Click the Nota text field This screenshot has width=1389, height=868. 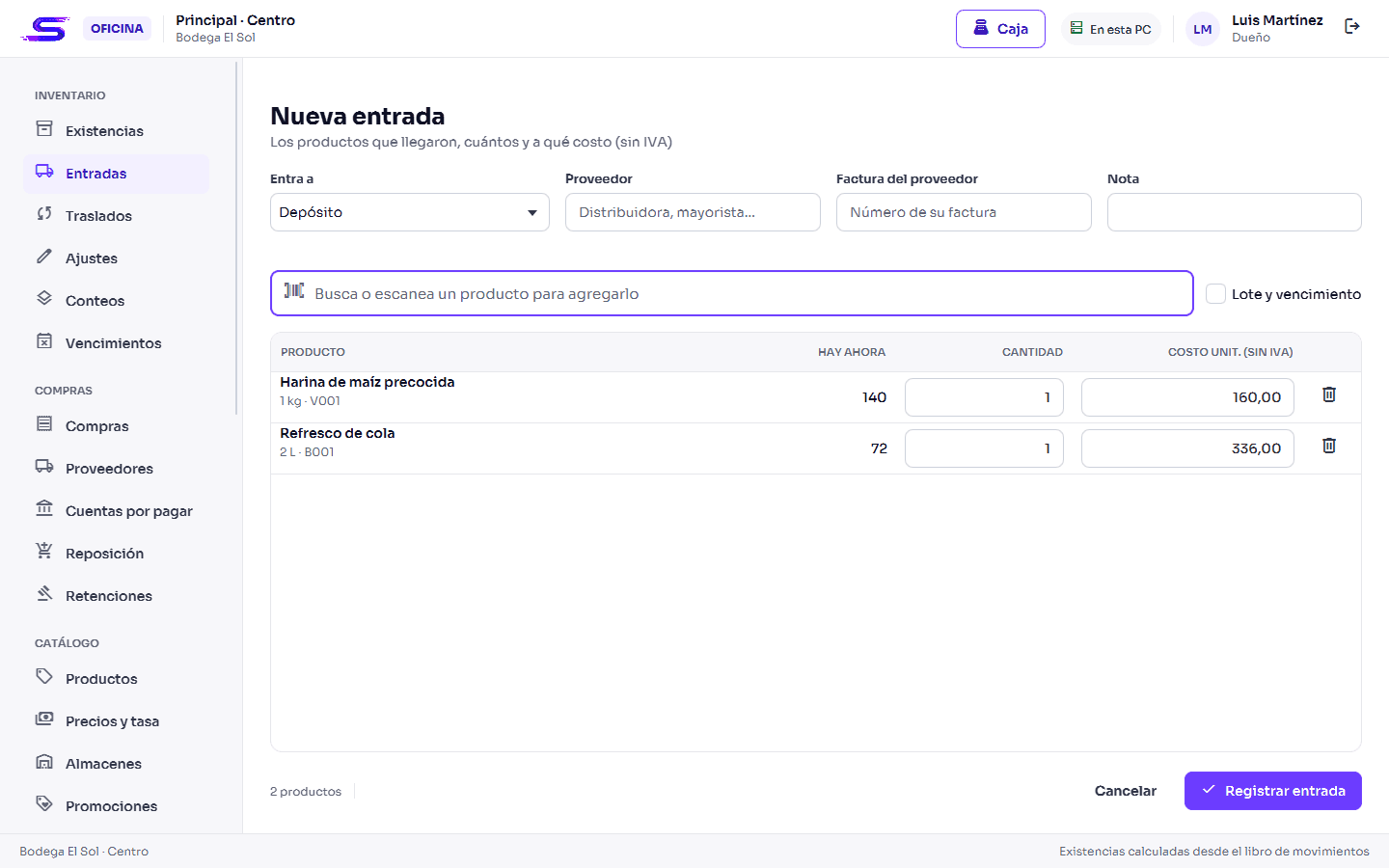point(1235,212)
